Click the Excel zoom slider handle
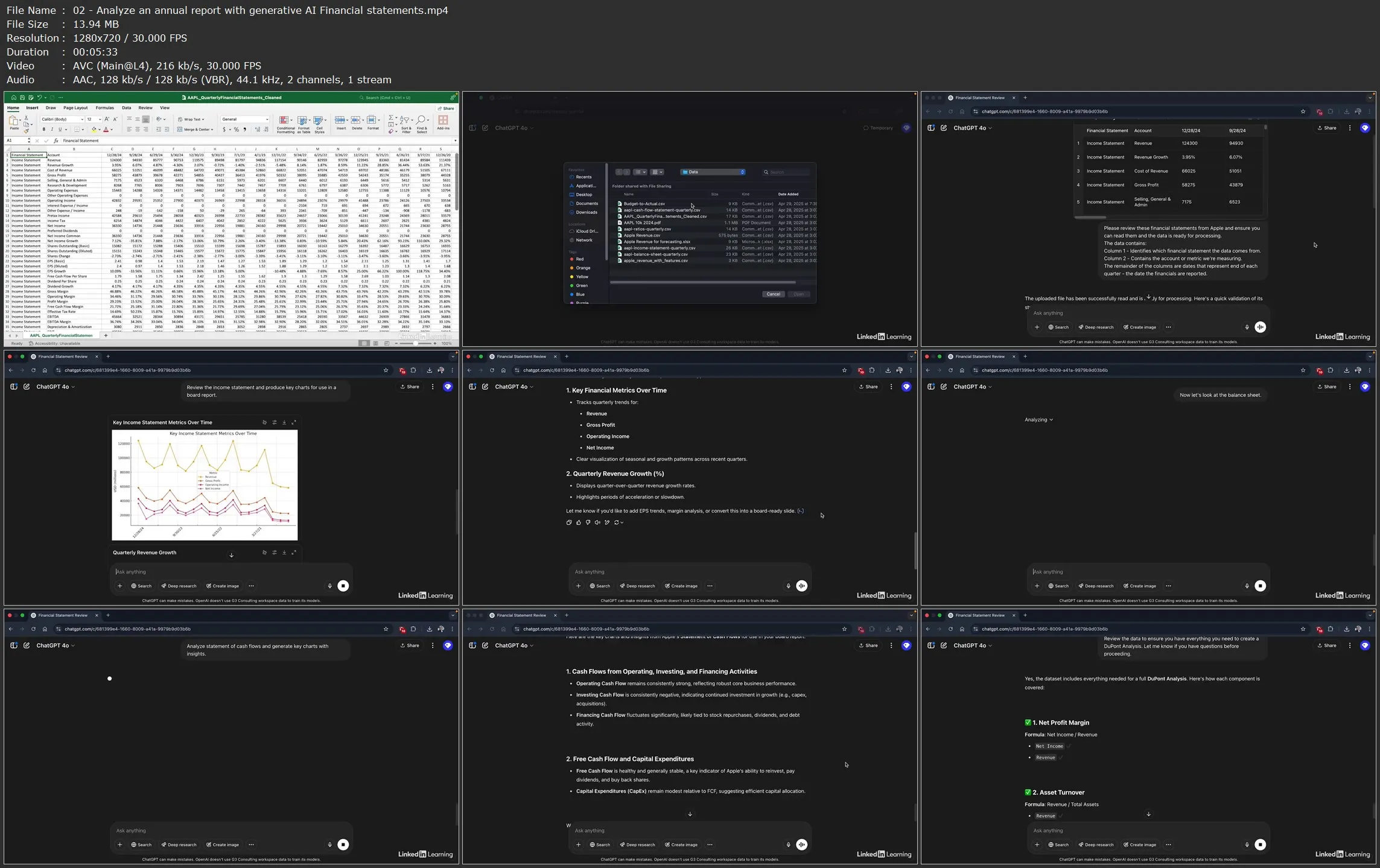The width and height of the screenshot is (1380, 868). [x=416, y=343]
